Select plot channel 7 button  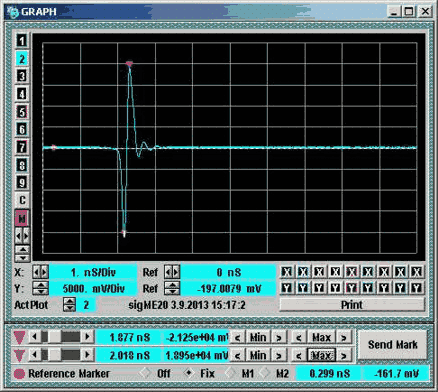[x=22, y=147]
